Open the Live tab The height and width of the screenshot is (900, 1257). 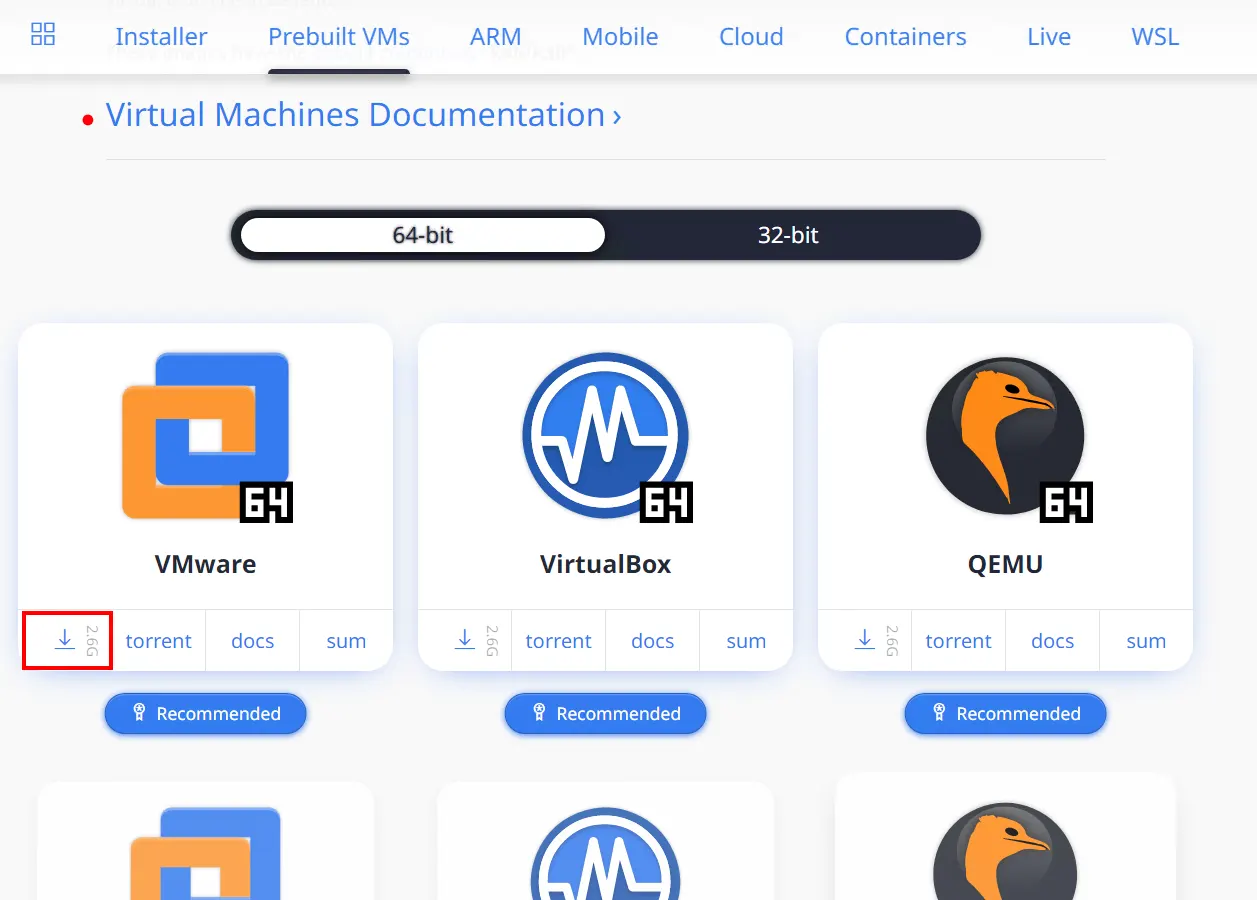pos(1049,37)
